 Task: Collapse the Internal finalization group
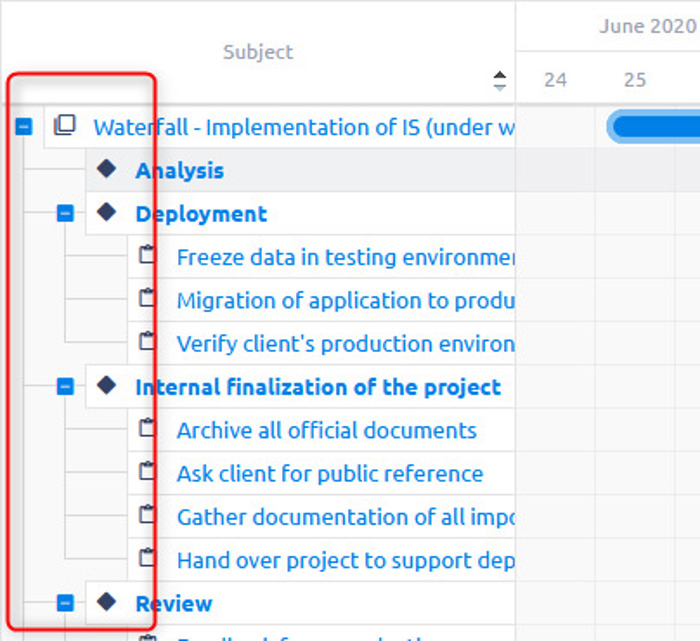click(x=65, y=386)
